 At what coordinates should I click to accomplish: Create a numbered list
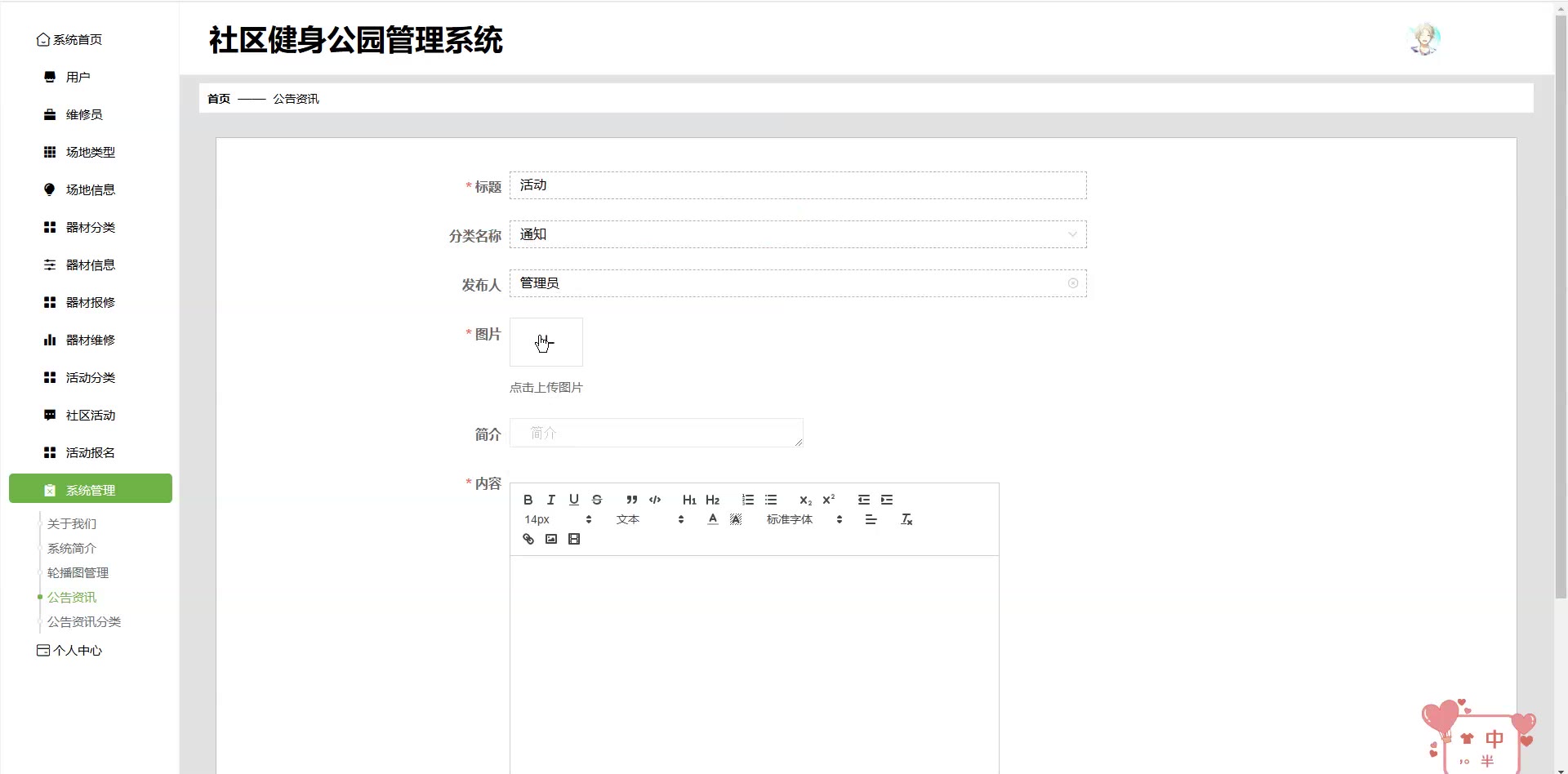click(x=748, y=500)
